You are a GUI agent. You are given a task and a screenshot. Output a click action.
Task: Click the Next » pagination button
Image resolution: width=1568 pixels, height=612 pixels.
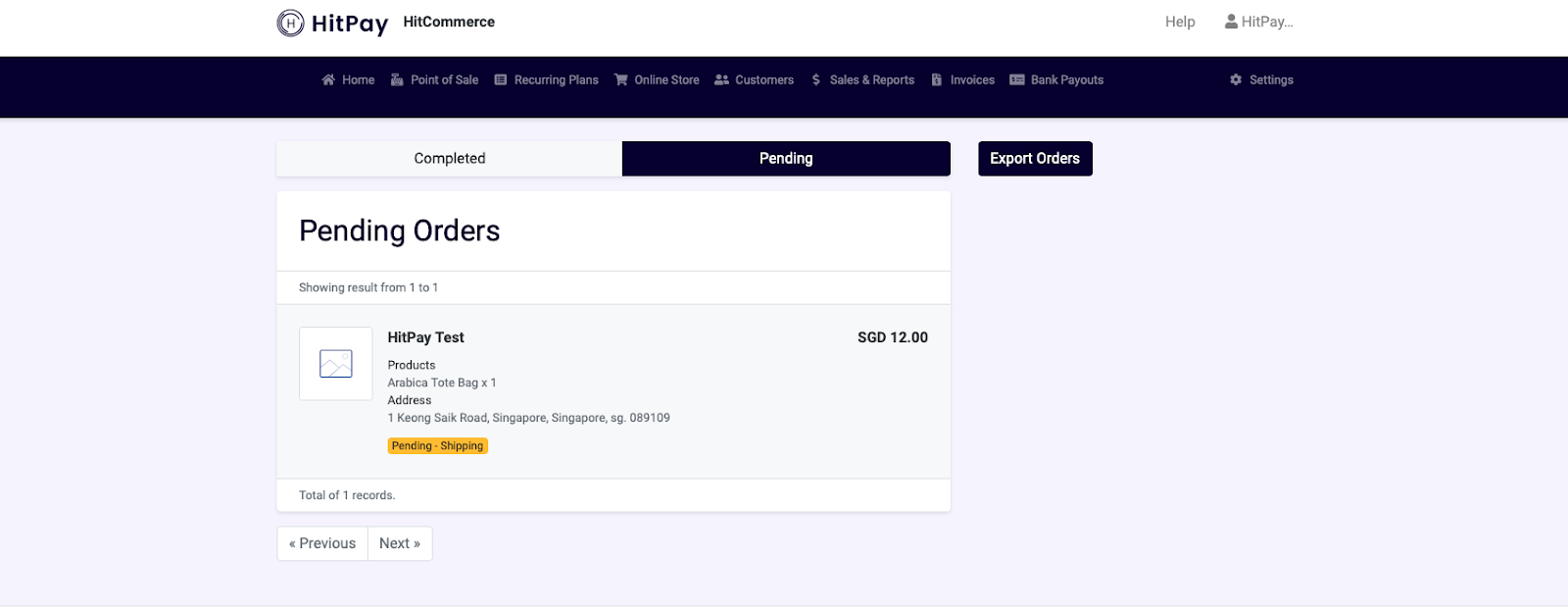[x=400, y=543]
